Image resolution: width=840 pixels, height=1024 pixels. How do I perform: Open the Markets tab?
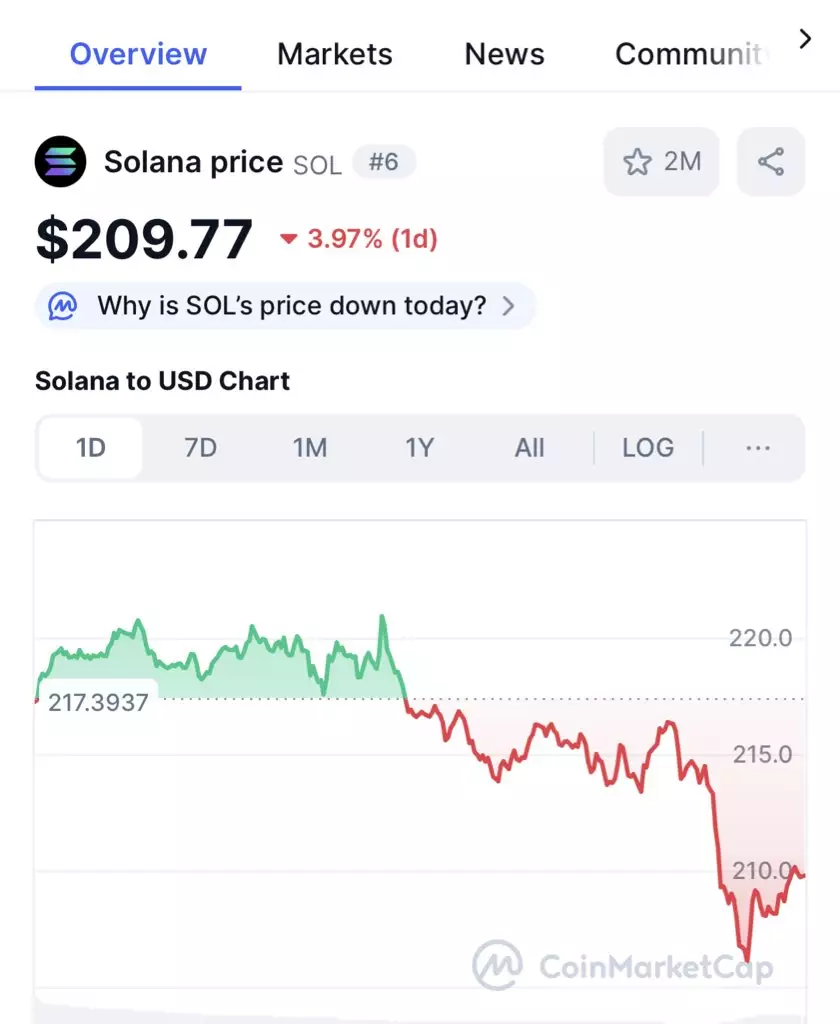click(334, 54)
